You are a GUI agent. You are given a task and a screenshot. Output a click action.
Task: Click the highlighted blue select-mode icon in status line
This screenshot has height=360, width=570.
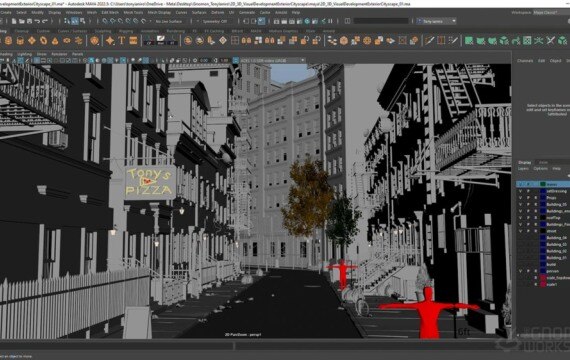[x=75, y=21]
